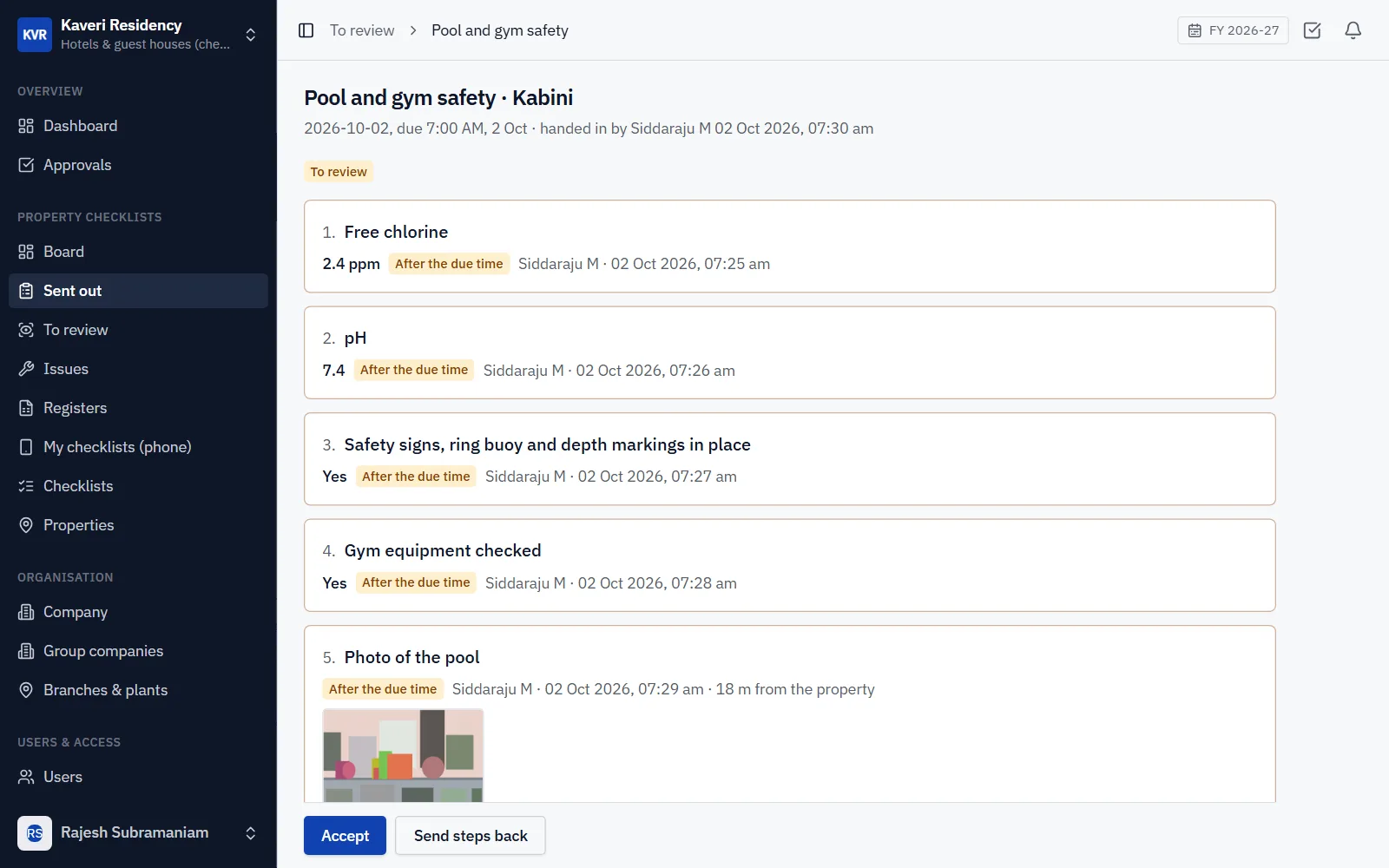Click the Dashboard icon in sidebar
Image resolution: width=1389 pixels, height=868 pixels.
tap(26, 126)
